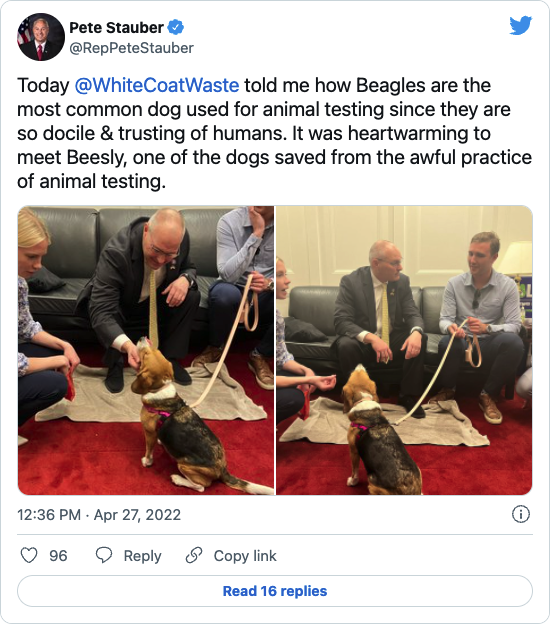
Task: Open Pete Stauber's profile avatar
Action: pyautogui.click(x=41, y=37)
